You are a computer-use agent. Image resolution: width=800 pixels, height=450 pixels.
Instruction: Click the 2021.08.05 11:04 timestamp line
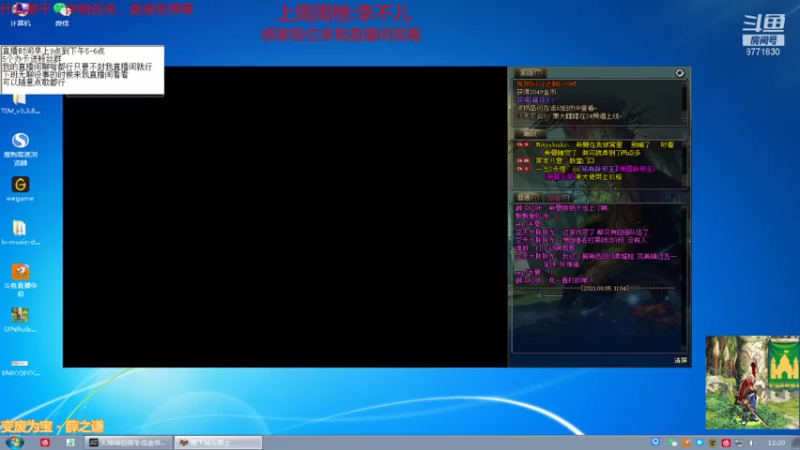pos(595,288)
